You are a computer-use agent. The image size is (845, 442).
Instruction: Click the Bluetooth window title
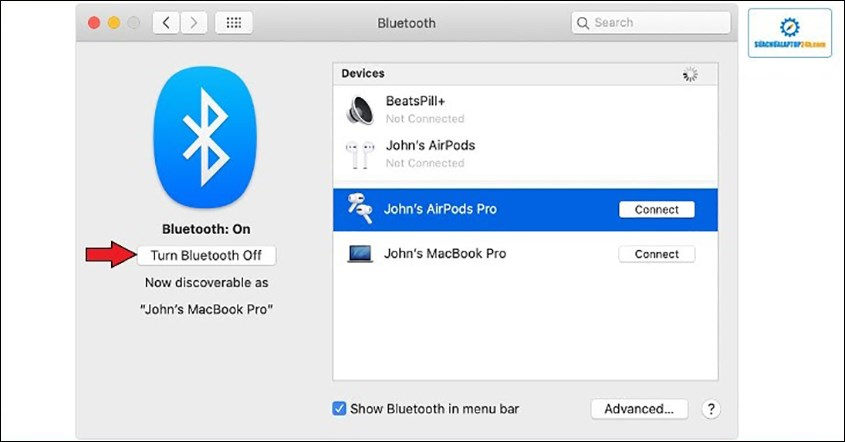click(406, 23)
